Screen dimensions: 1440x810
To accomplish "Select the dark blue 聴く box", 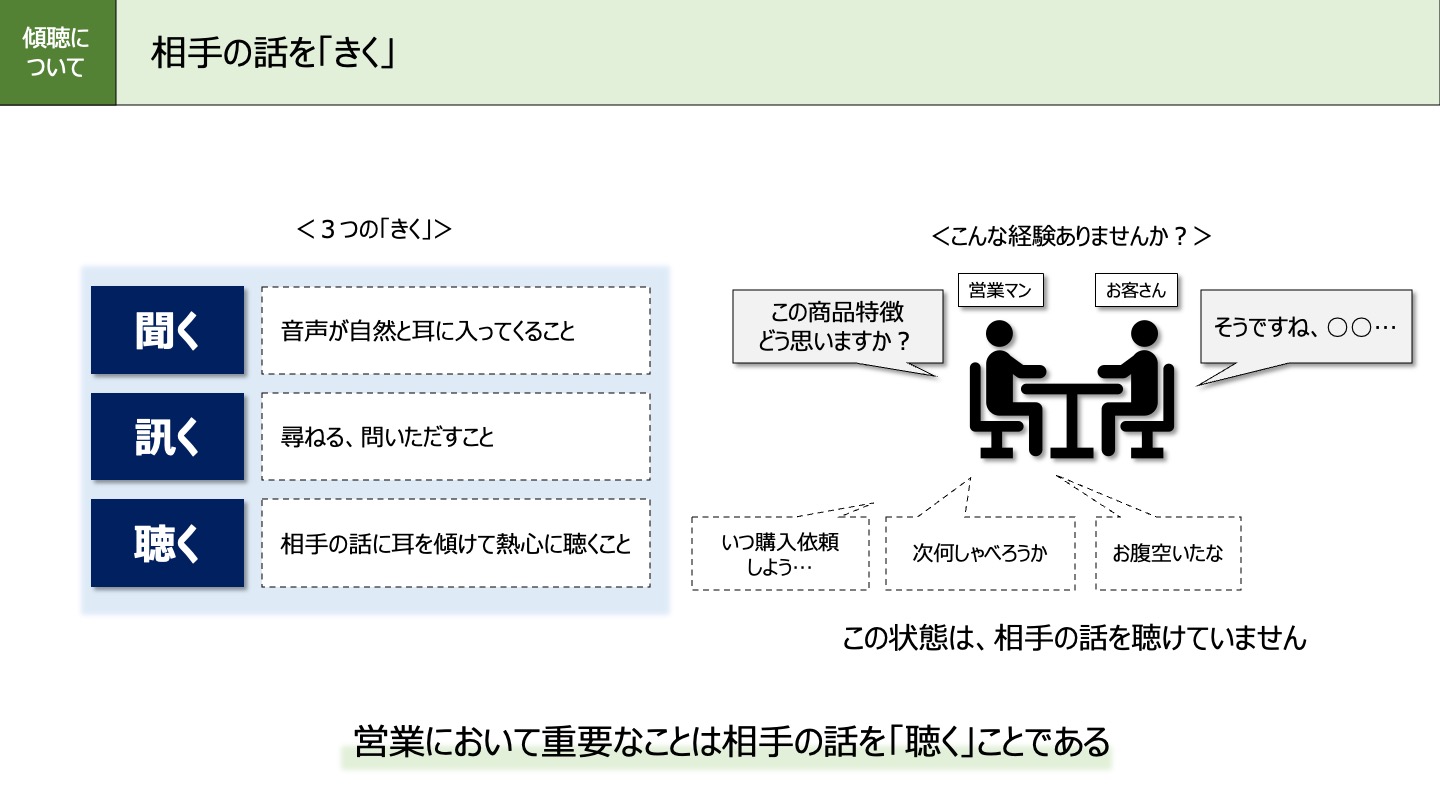I will (167, 542).
